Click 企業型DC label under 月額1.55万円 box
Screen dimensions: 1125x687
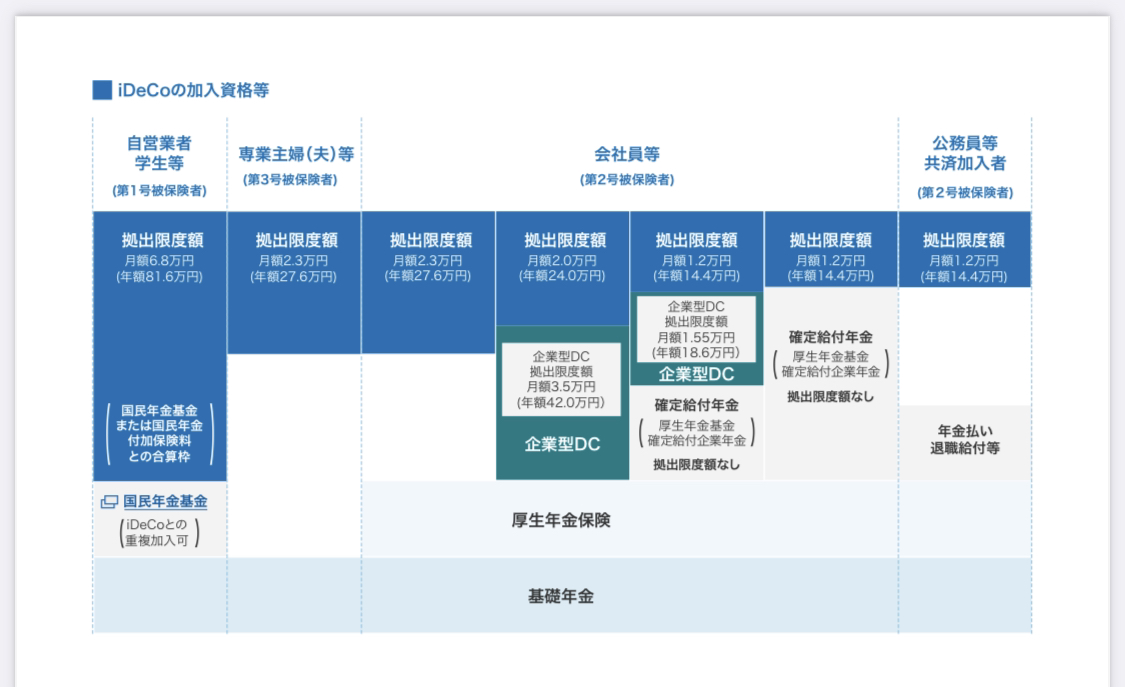coord(696,374)
